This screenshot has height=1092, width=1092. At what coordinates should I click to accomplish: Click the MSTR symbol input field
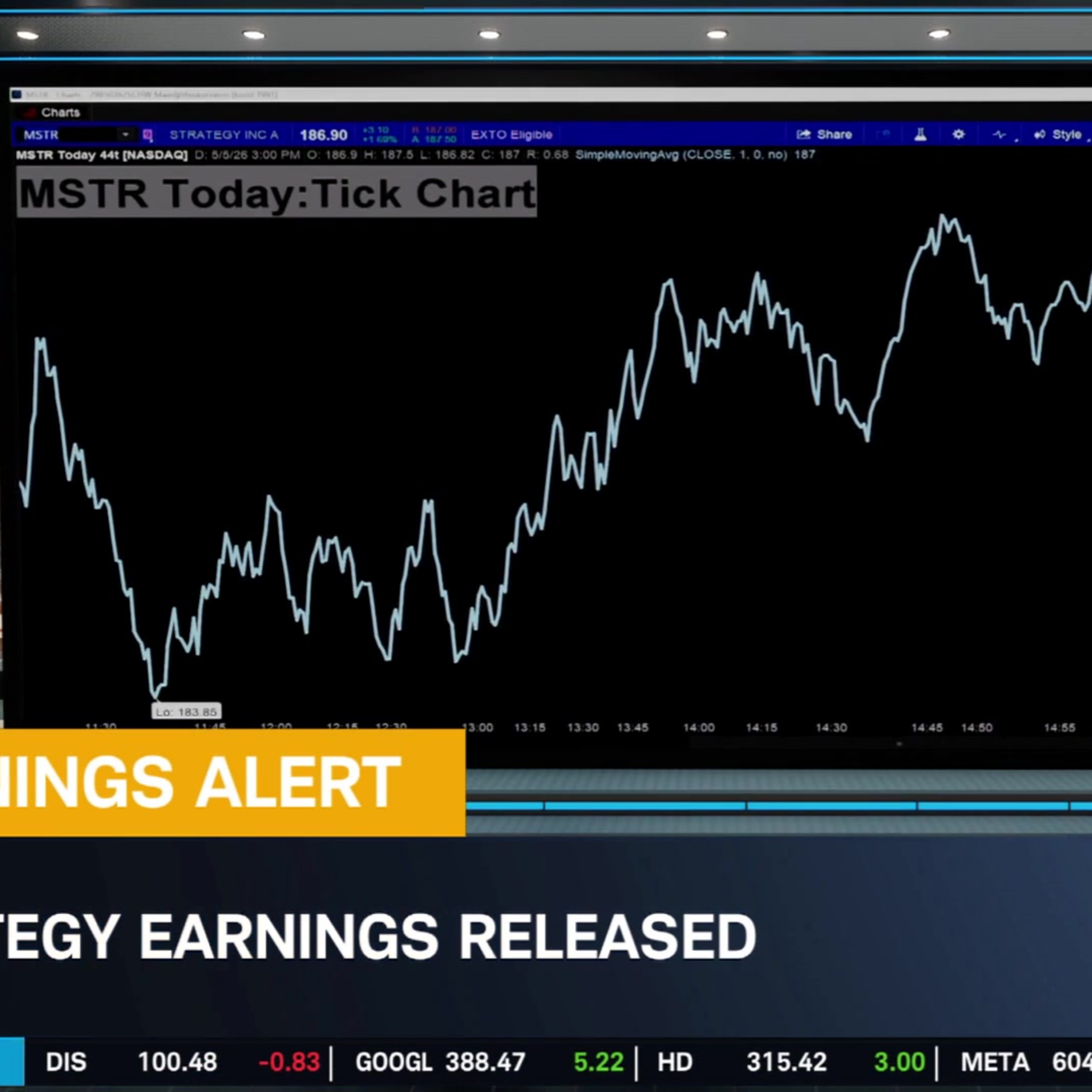click(76, 135)
